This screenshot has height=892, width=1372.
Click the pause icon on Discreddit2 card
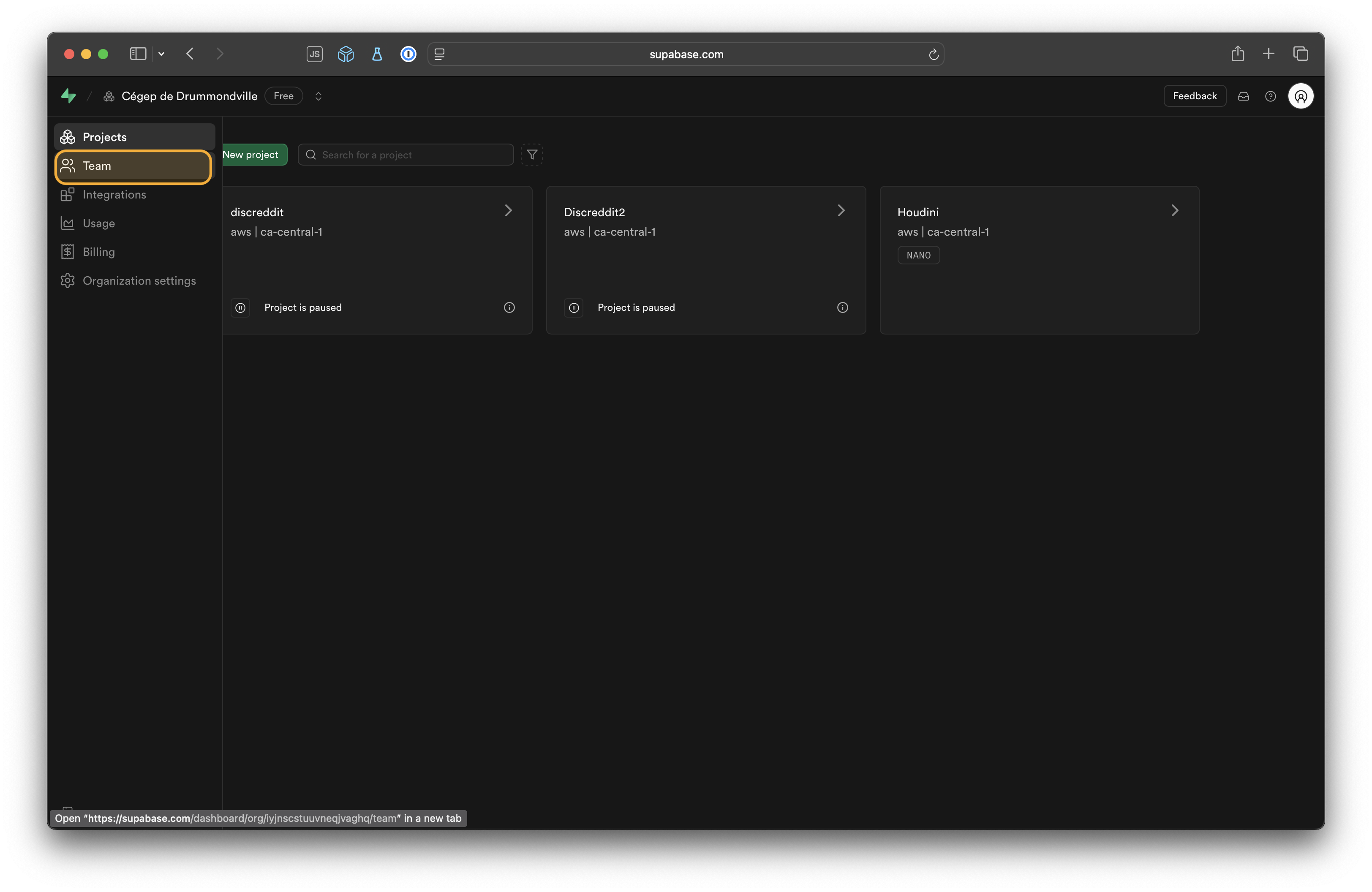point(574,308)
